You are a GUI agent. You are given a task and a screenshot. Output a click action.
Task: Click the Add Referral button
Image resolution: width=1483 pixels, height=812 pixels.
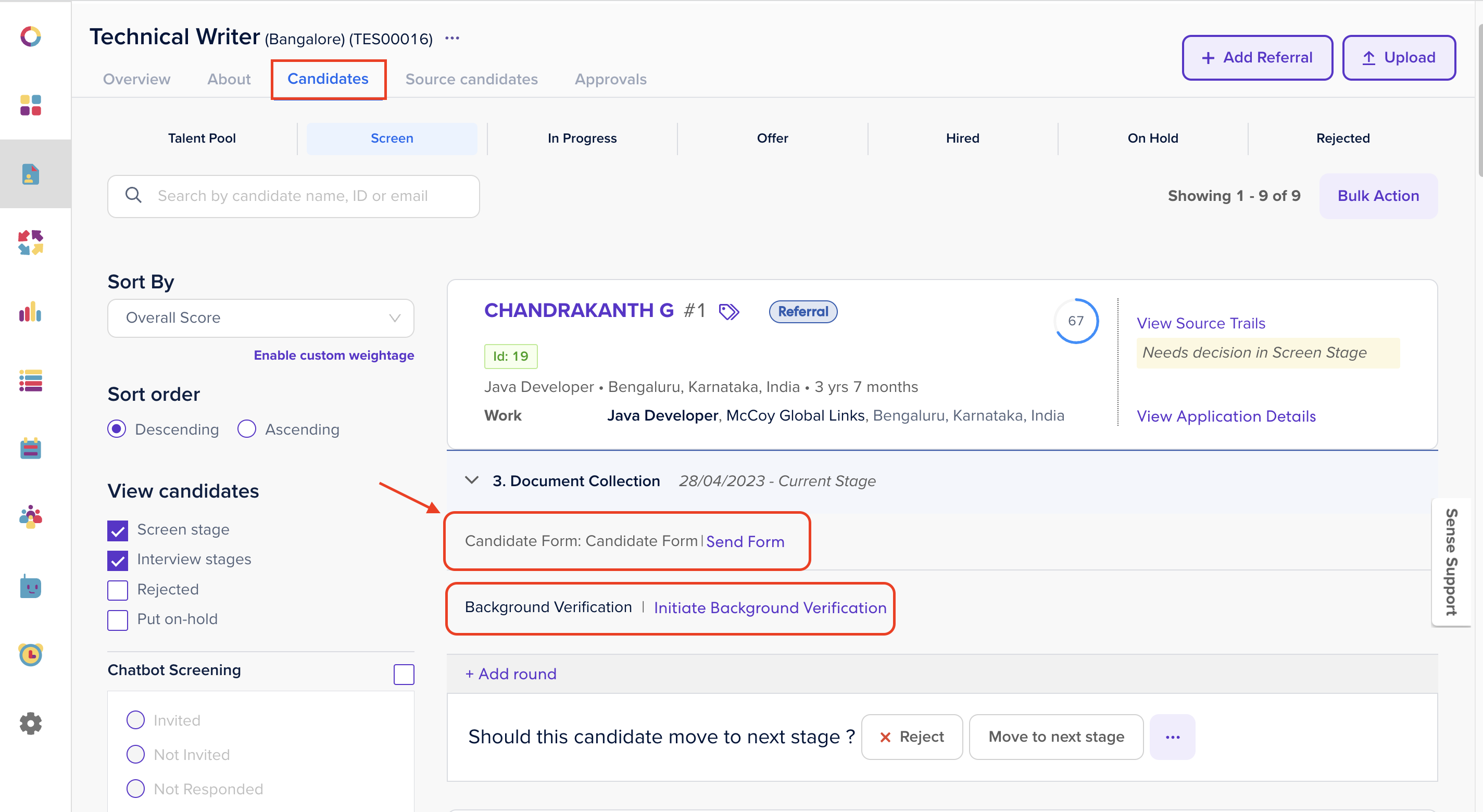[1258, 58]
